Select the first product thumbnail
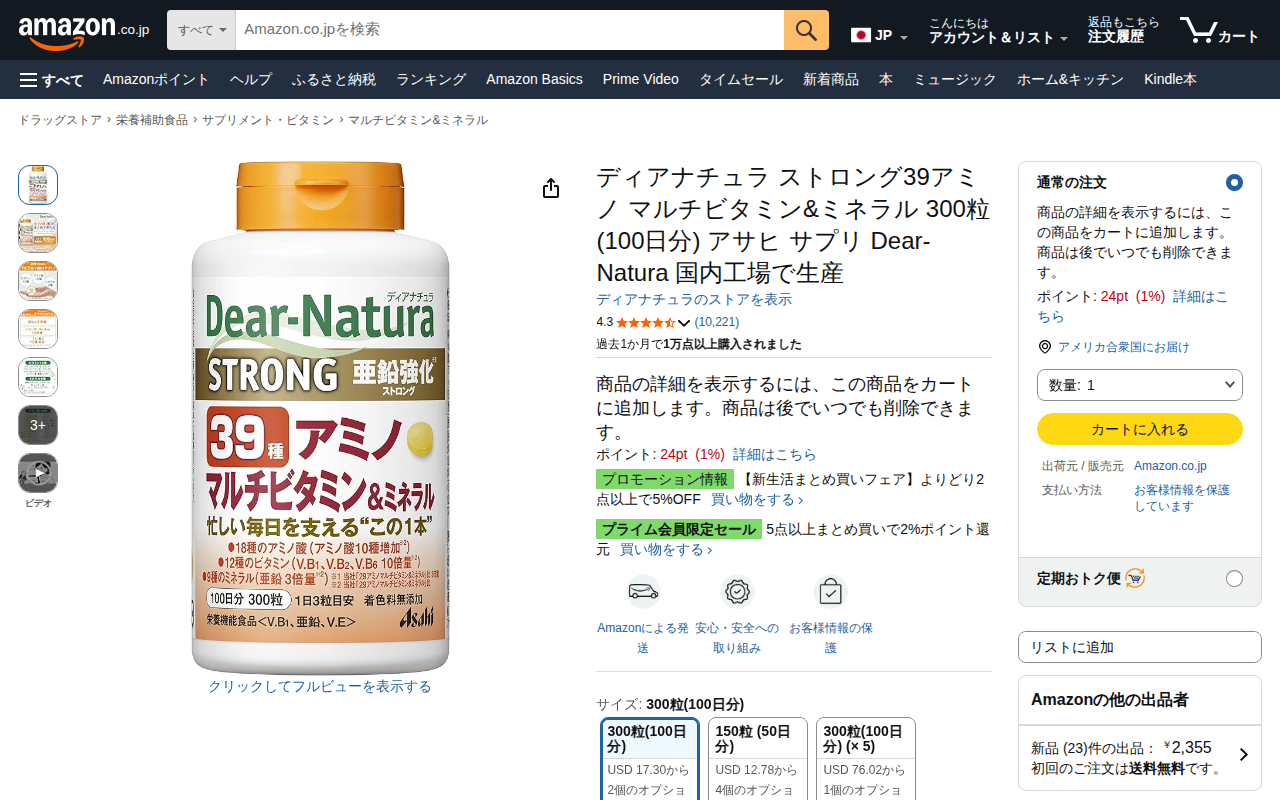 tap(38, 185)
